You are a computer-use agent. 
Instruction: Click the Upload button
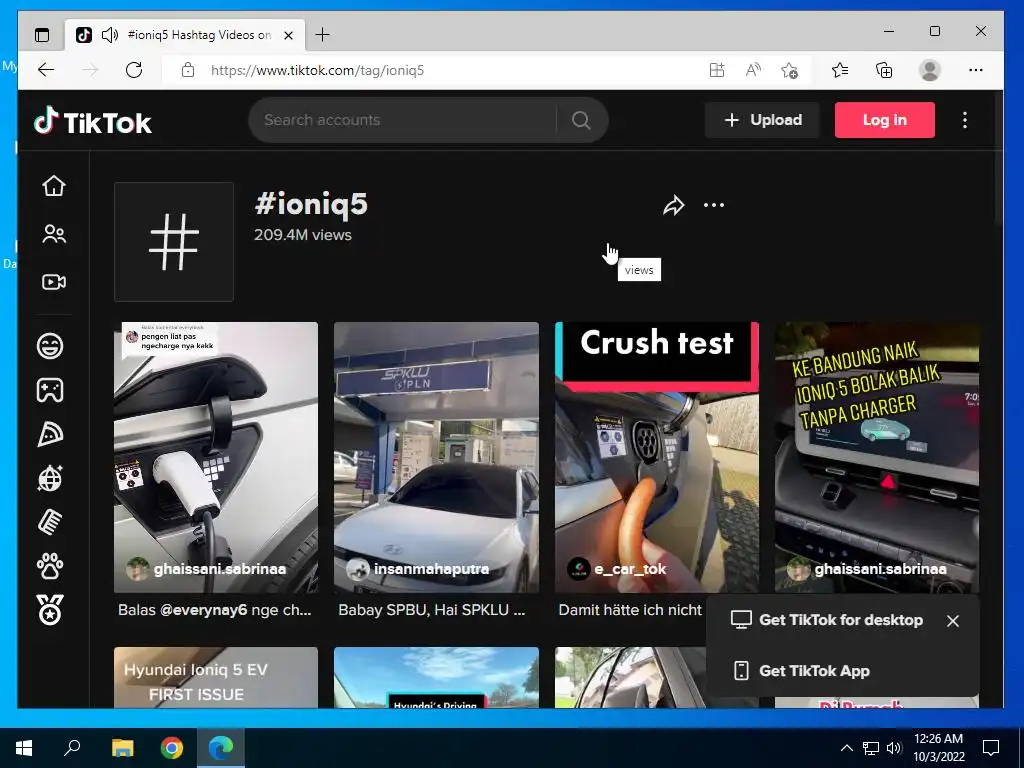(x=762, y=120)
